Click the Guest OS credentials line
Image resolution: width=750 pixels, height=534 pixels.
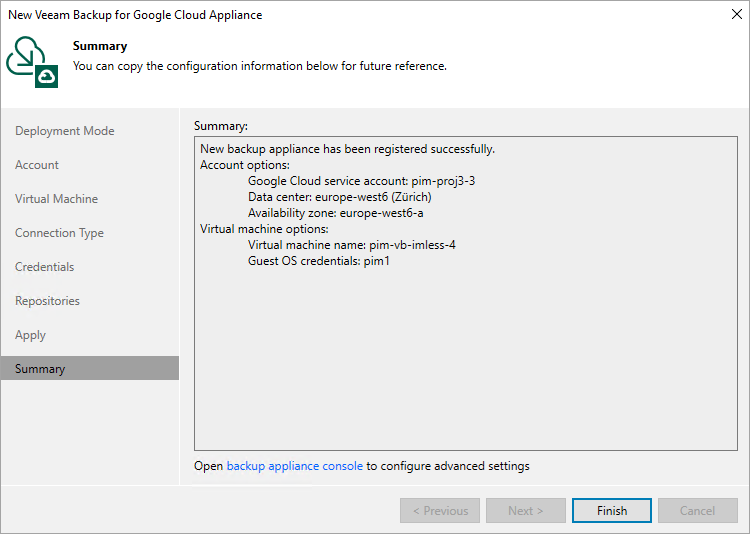coord(318,261)
